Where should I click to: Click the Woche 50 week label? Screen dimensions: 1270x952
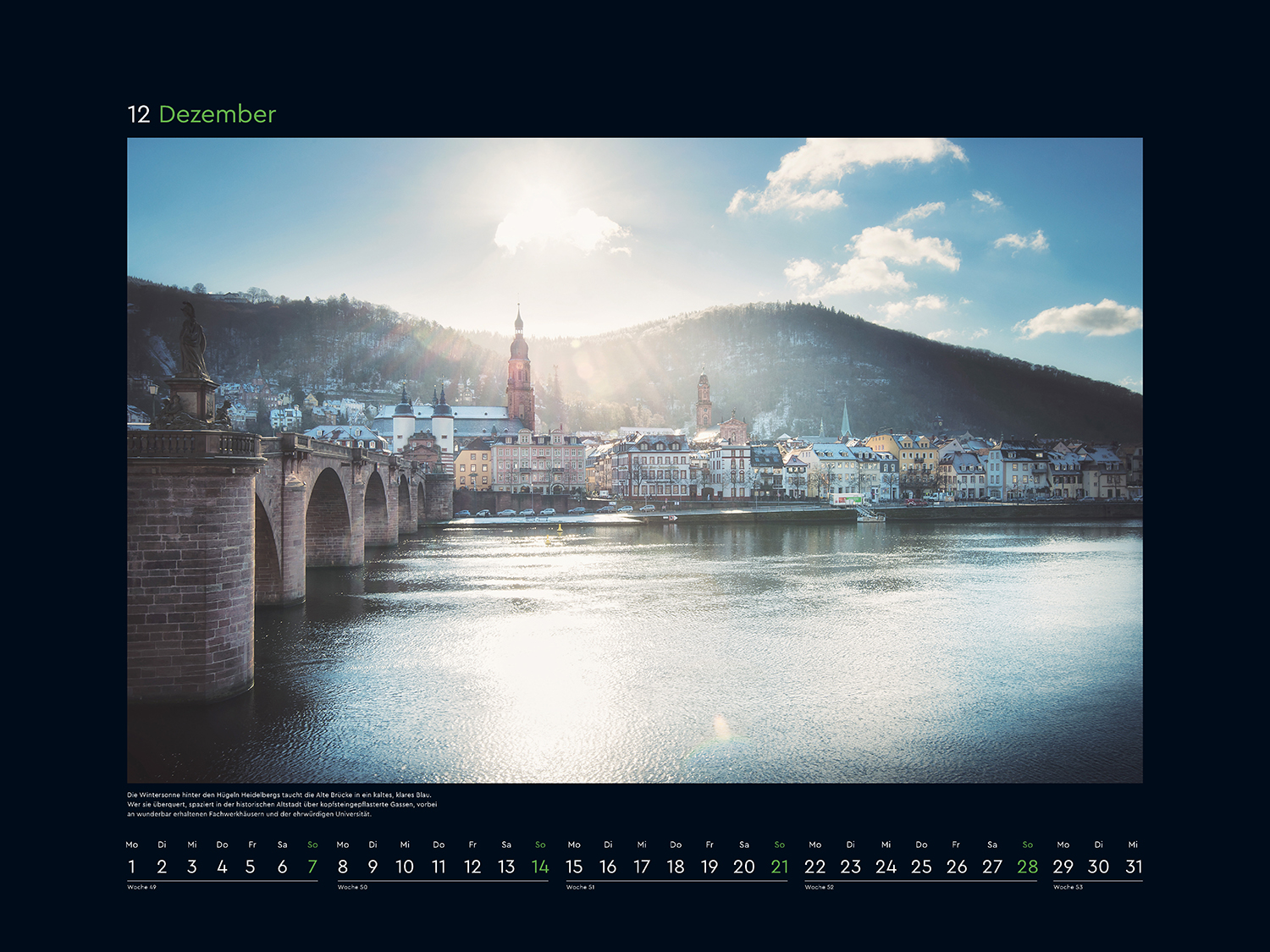pyautogui.click(x=352, y=887)
